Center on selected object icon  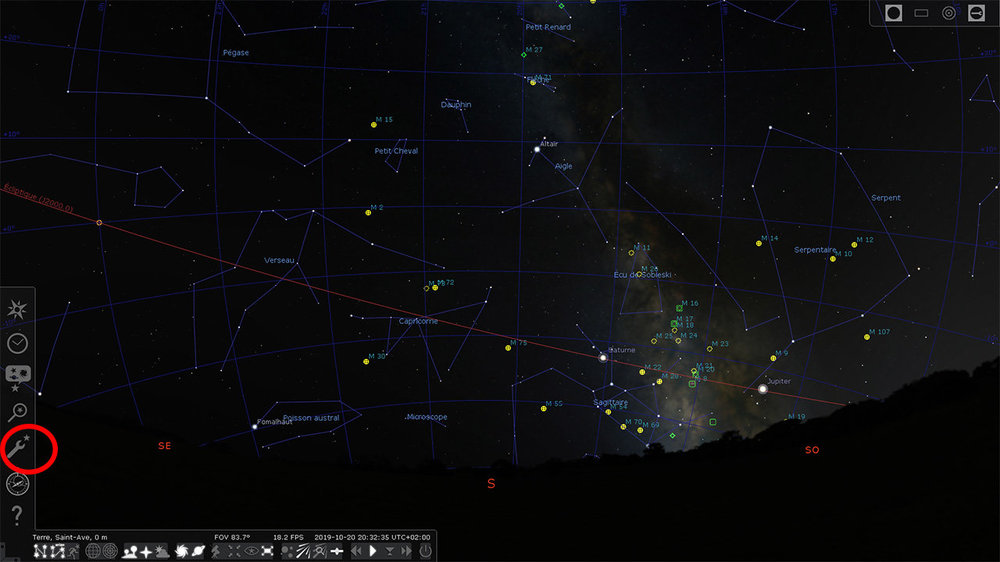pos(233,551)
